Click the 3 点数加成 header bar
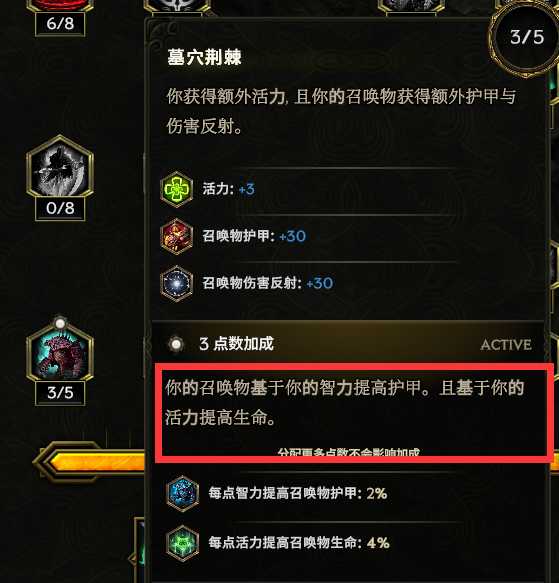The height and width of the screenshot is (583, 559). 348,344
